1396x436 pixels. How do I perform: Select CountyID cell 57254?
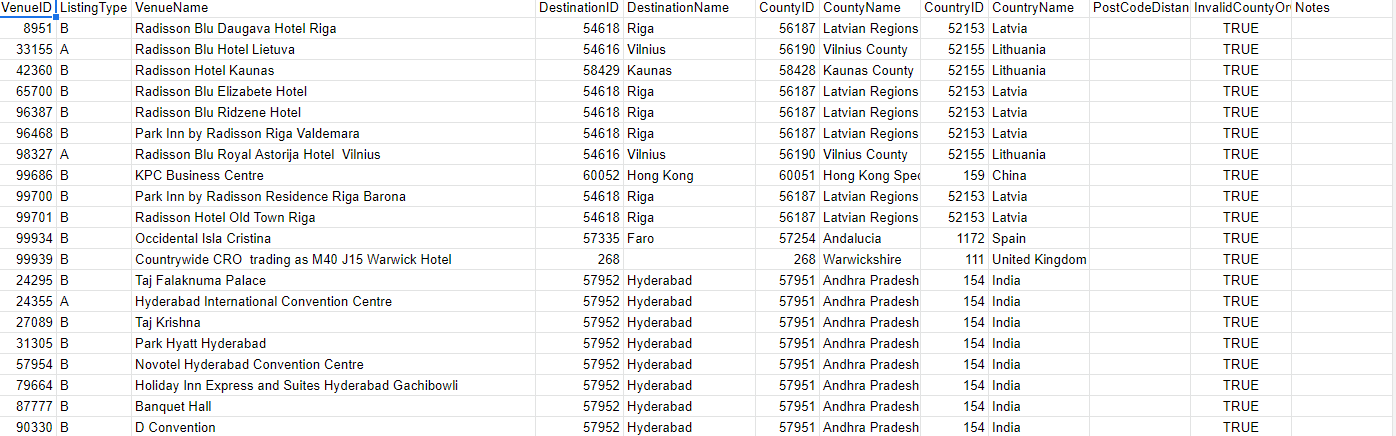(x=788, y=238)
